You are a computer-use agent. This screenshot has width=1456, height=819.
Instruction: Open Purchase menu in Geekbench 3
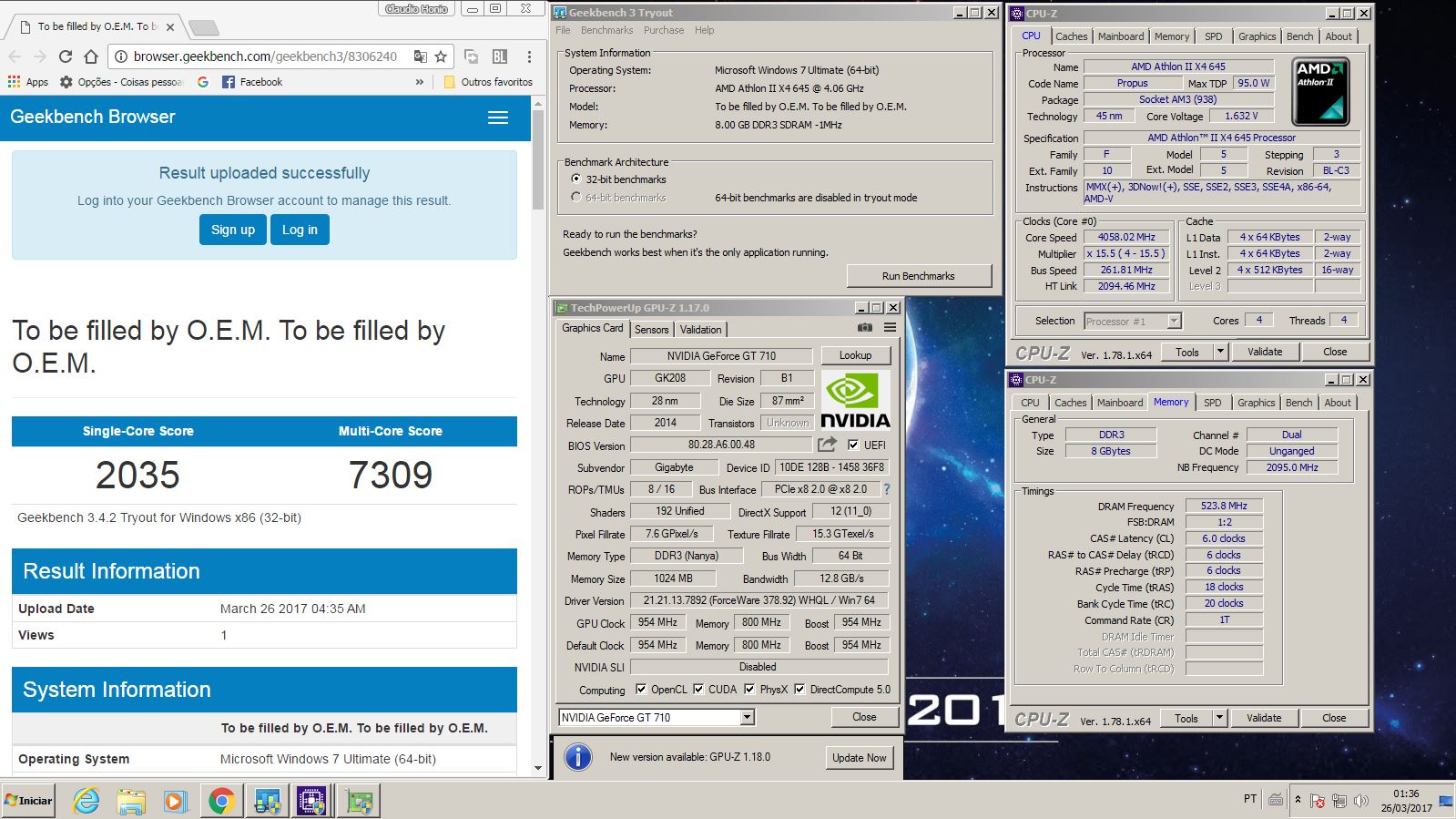click(x=664, y=30)
